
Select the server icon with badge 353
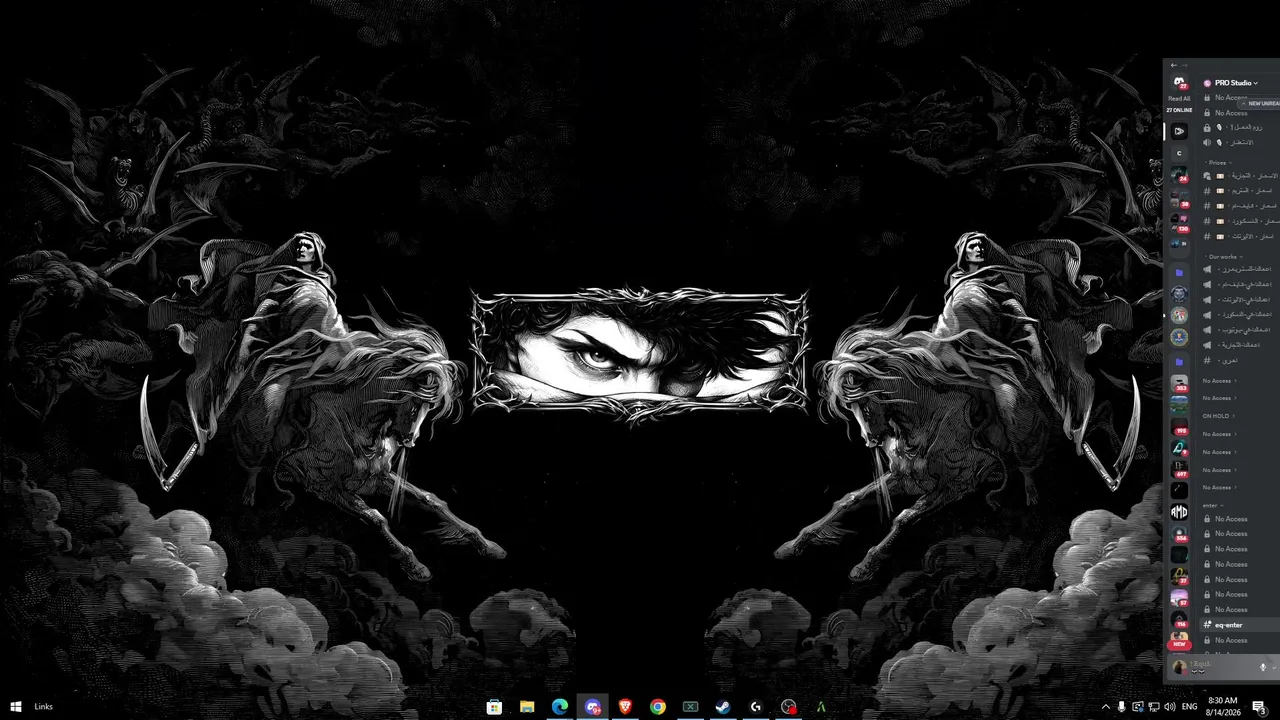click(x=1179, y=384)
